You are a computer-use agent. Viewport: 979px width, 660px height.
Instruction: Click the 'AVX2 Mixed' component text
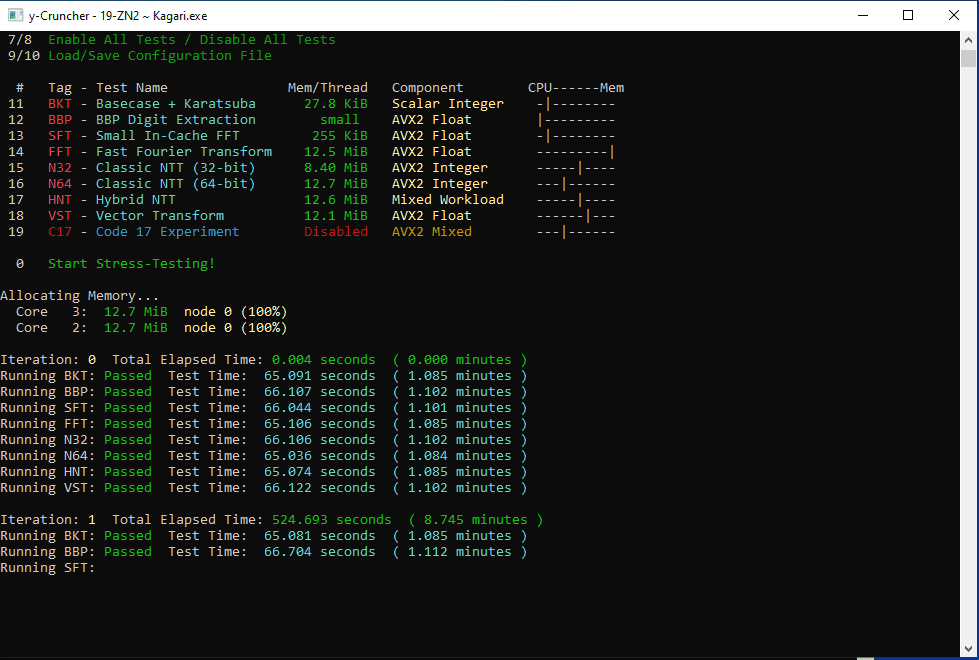tap(432, 232)
